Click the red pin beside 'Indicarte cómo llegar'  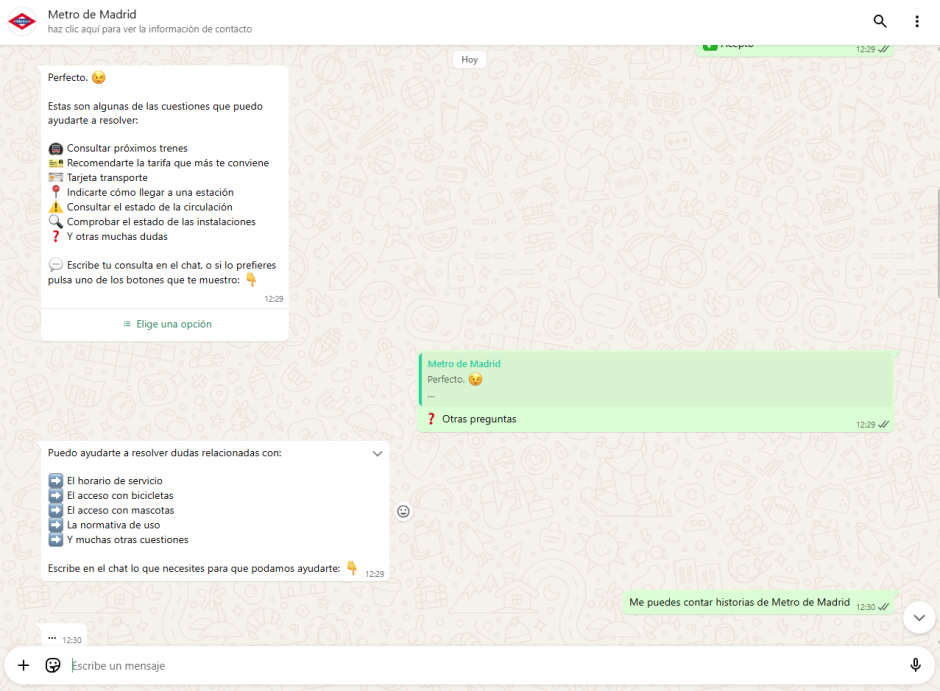click(56, 192)
